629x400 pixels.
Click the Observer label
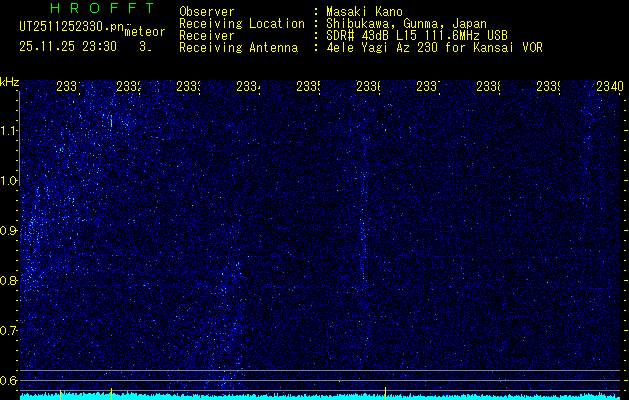click(207, 12)
